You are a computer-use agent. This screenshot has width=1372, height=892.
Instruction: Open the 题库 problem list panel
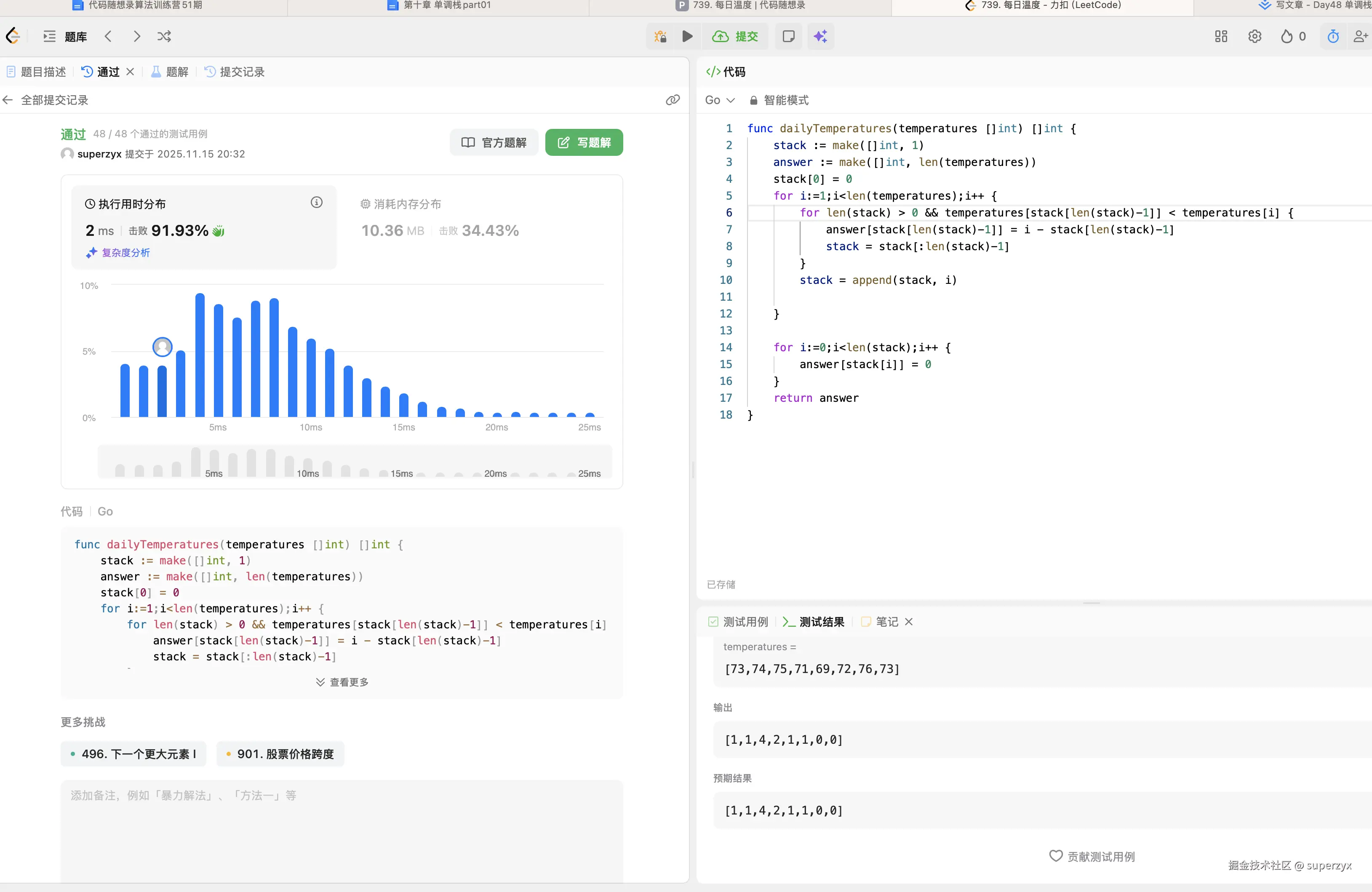pyautogui.click(x=65, y=36)
